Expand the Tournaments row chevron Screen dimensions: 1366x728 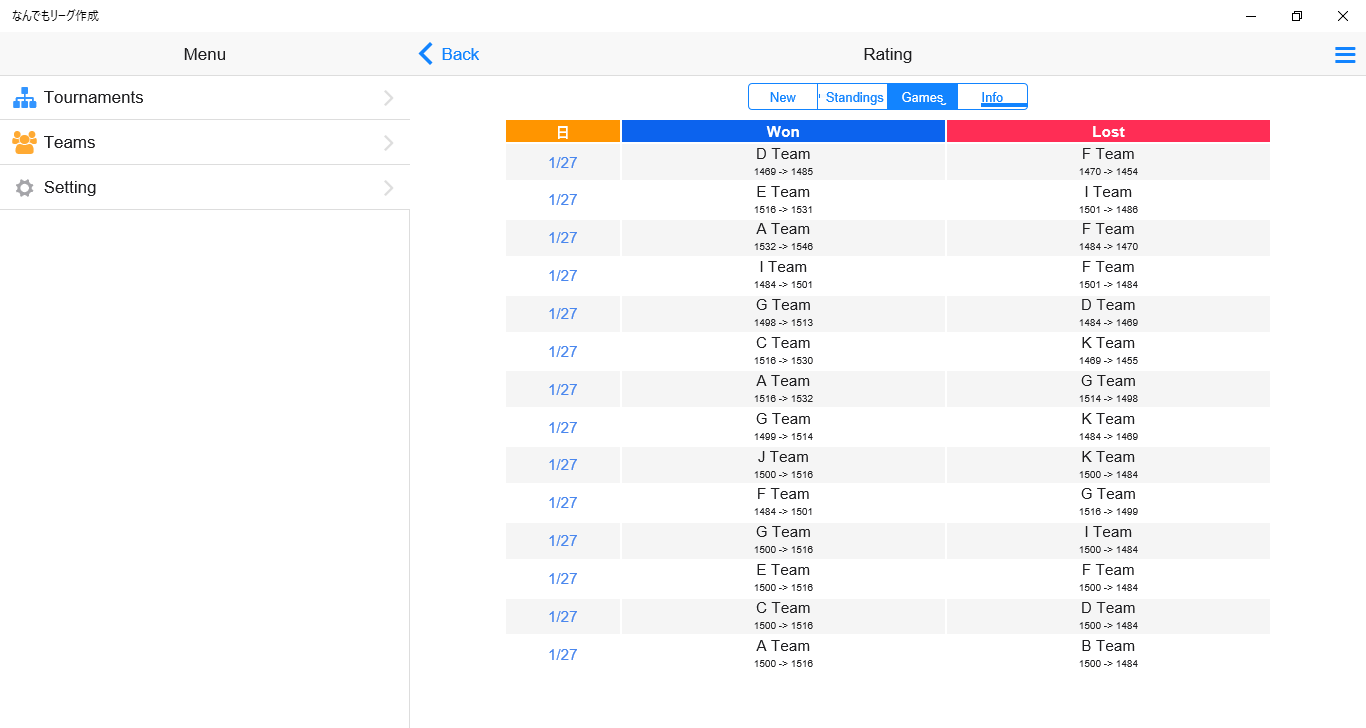[x=389, y=98]
